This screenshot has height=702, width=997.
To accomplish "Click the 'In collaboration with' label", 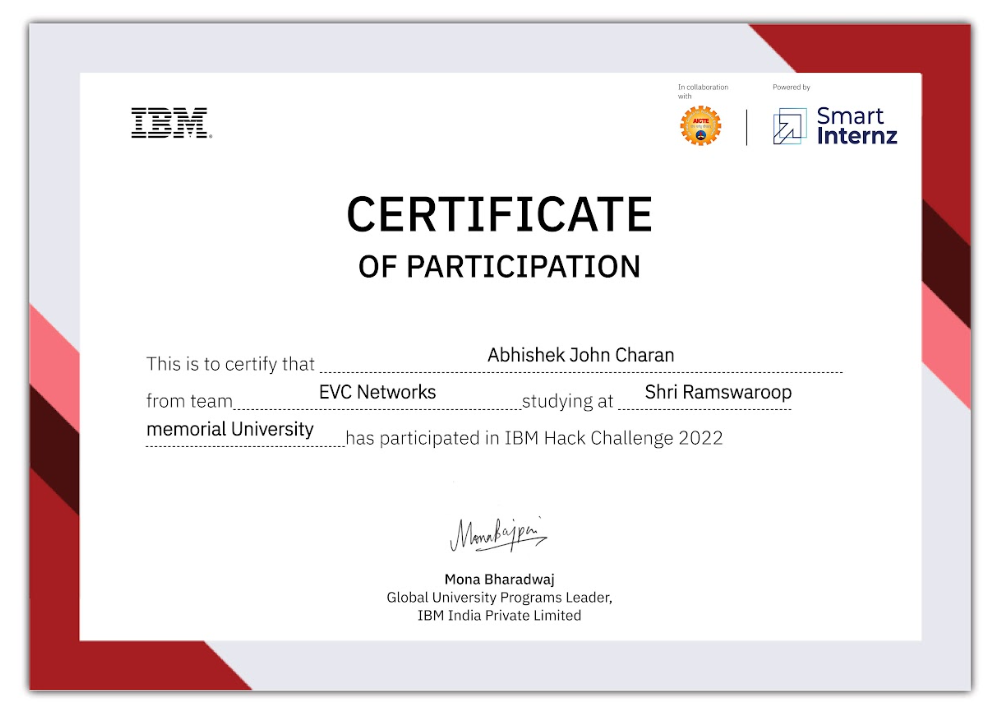I will point(703,92).
